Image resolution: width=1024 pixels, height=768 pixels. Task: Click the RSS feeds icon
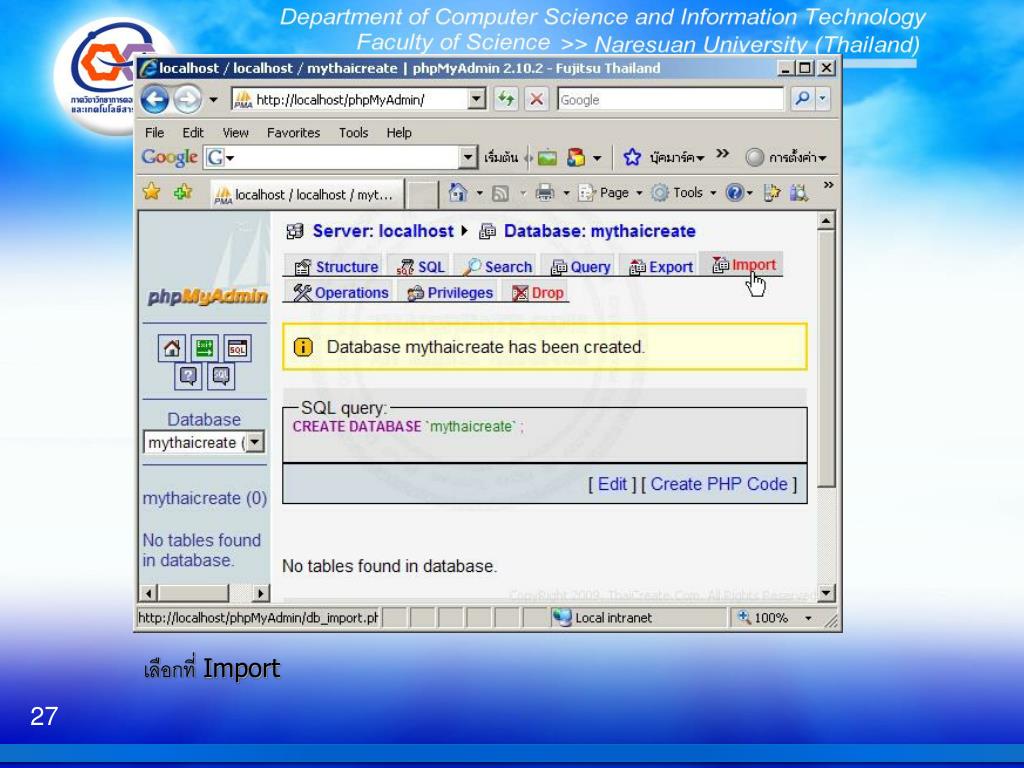pos(500,193)
